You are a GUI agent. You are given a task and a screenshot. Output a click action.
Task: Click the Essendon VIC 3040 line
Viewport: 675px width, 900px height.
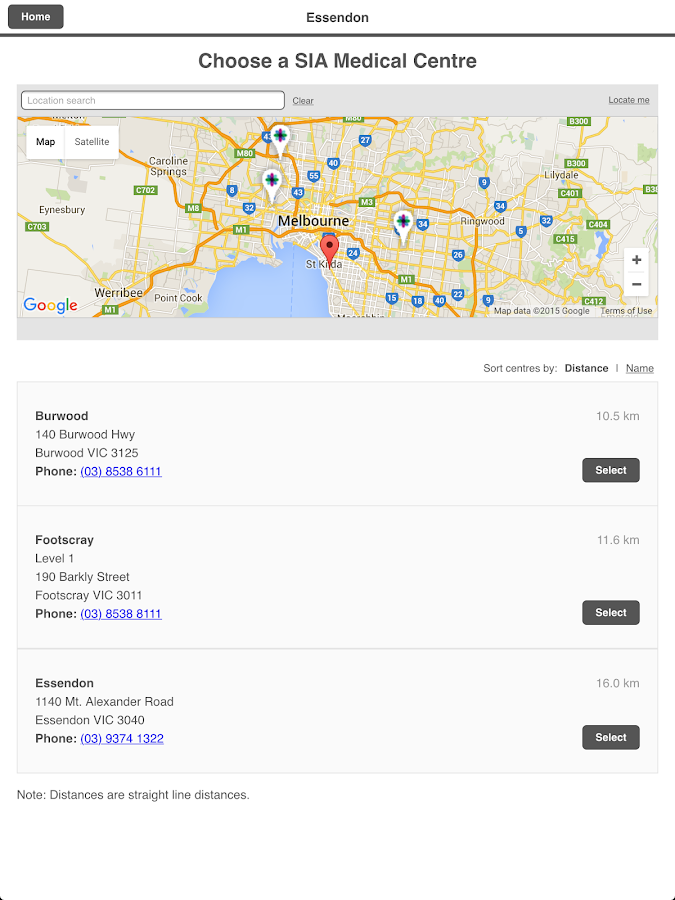coord(90,720)
